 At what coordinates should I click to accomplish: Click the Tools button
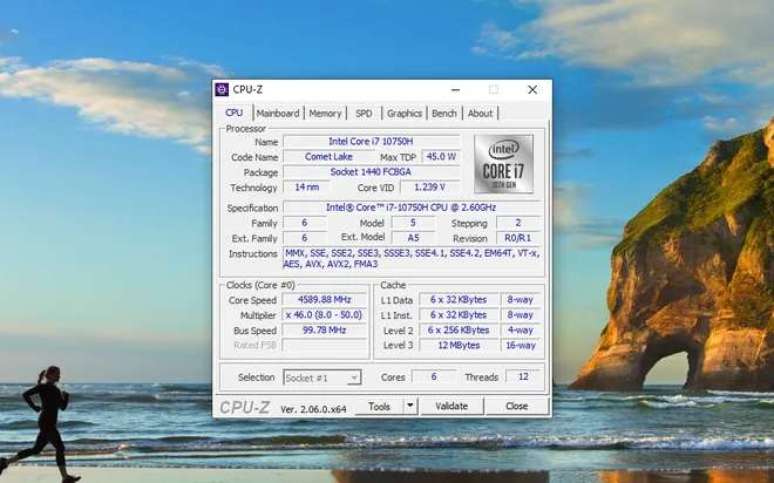[x=379, y=406]
